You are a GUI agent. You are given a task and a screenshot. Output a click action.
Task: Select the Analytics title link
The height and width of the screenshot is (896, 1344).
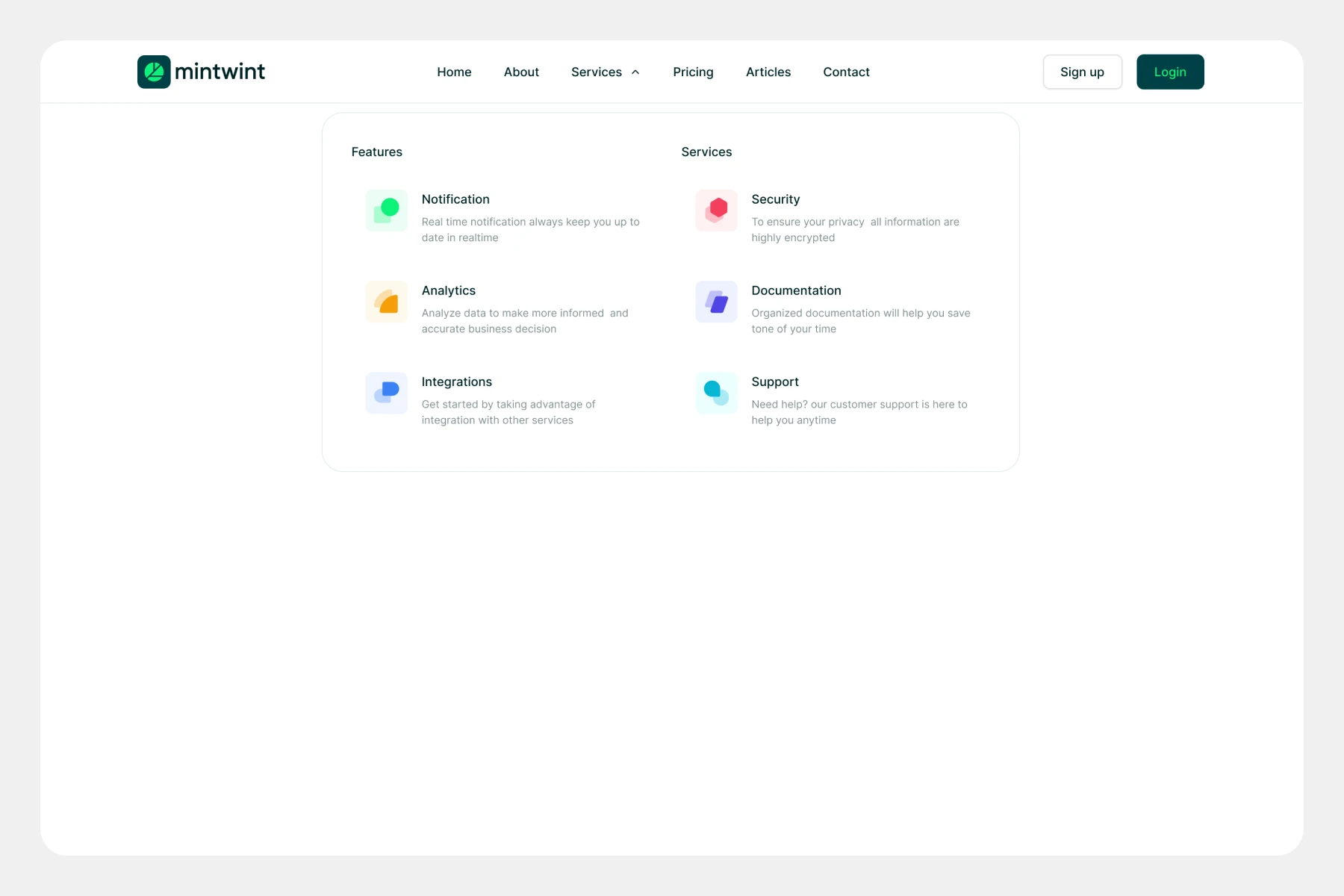click(x=448, y=290)
